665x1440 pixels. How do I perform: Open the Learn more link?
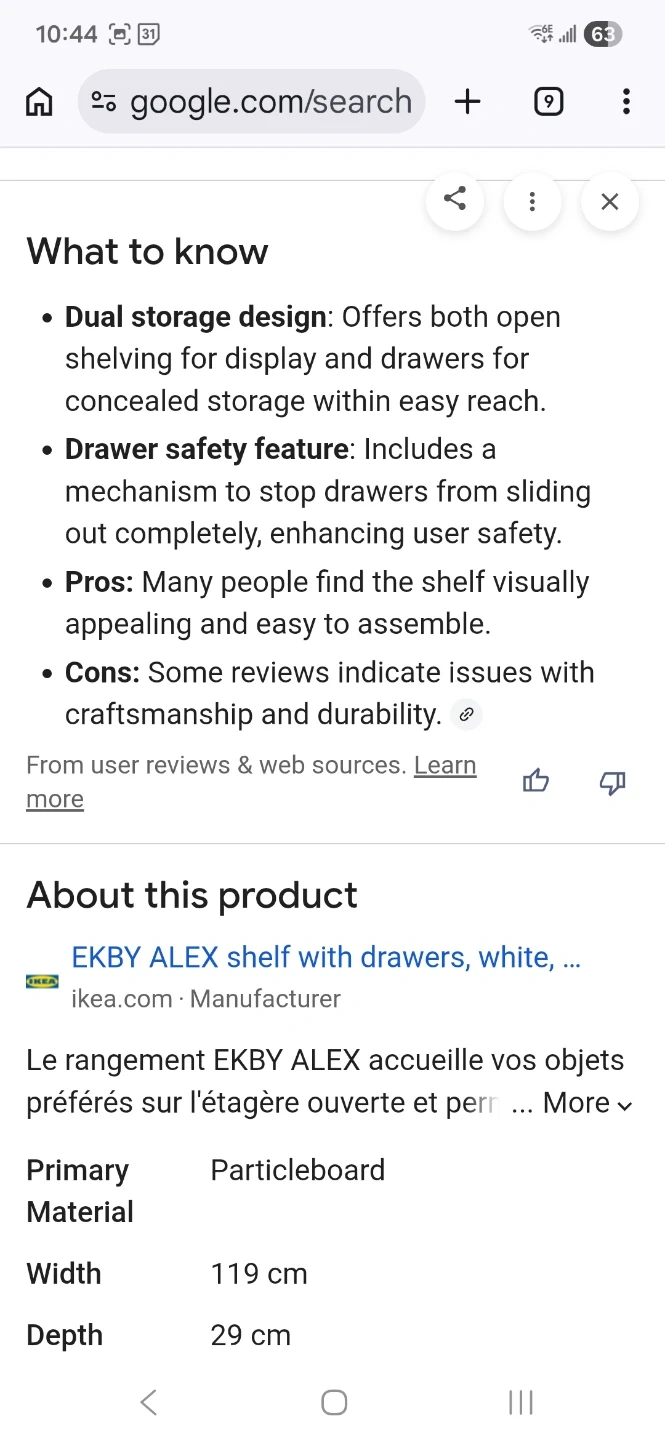444,766
